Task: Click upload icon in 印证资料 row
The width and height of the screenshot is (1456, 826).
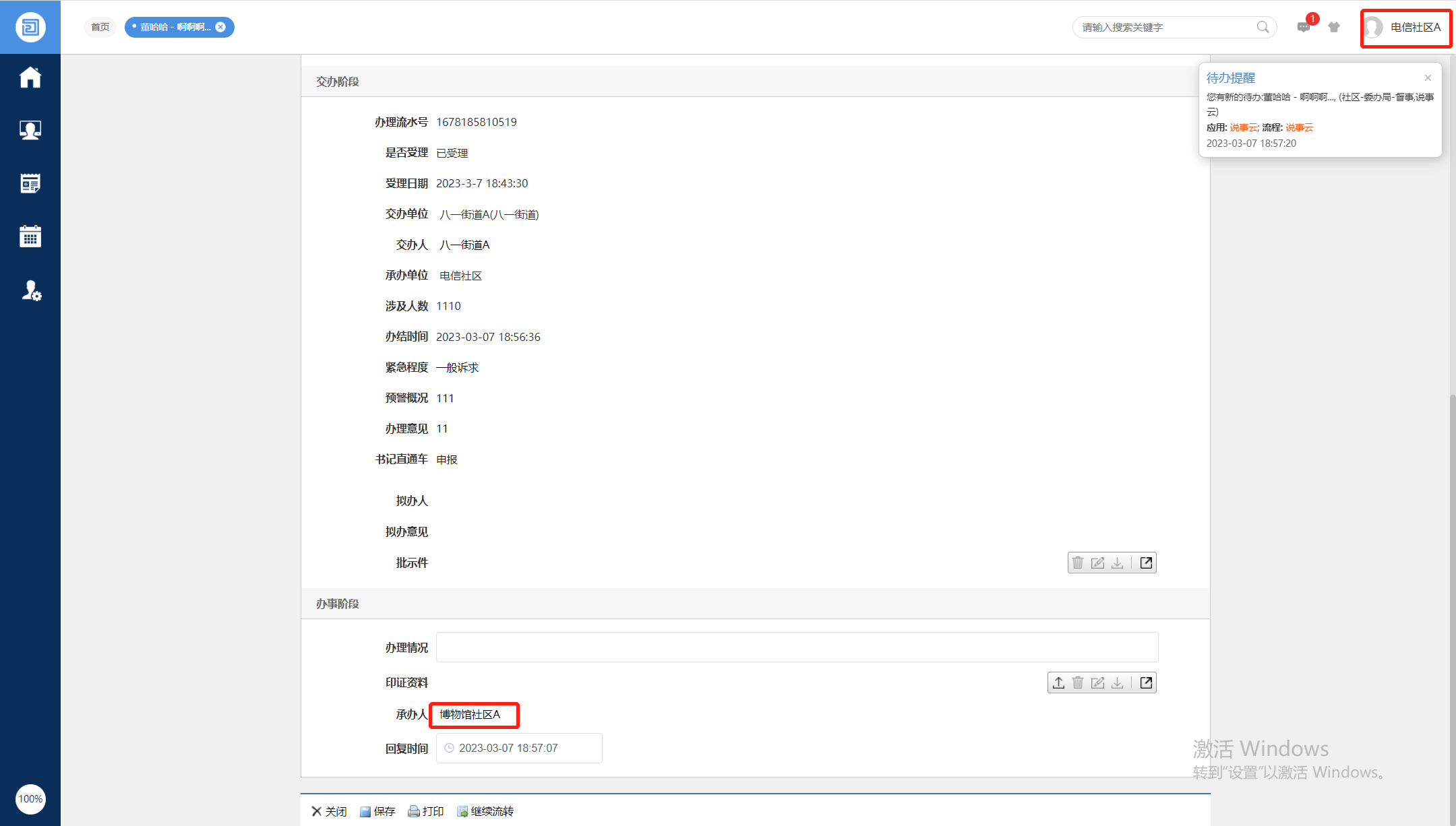Action: 1059,682
